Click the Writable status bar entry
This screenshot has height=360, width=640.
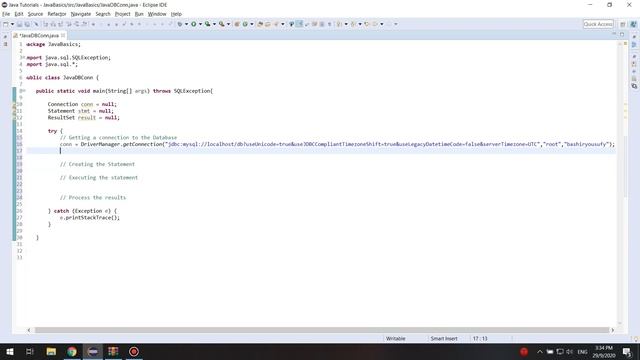[x=396, y=338]
